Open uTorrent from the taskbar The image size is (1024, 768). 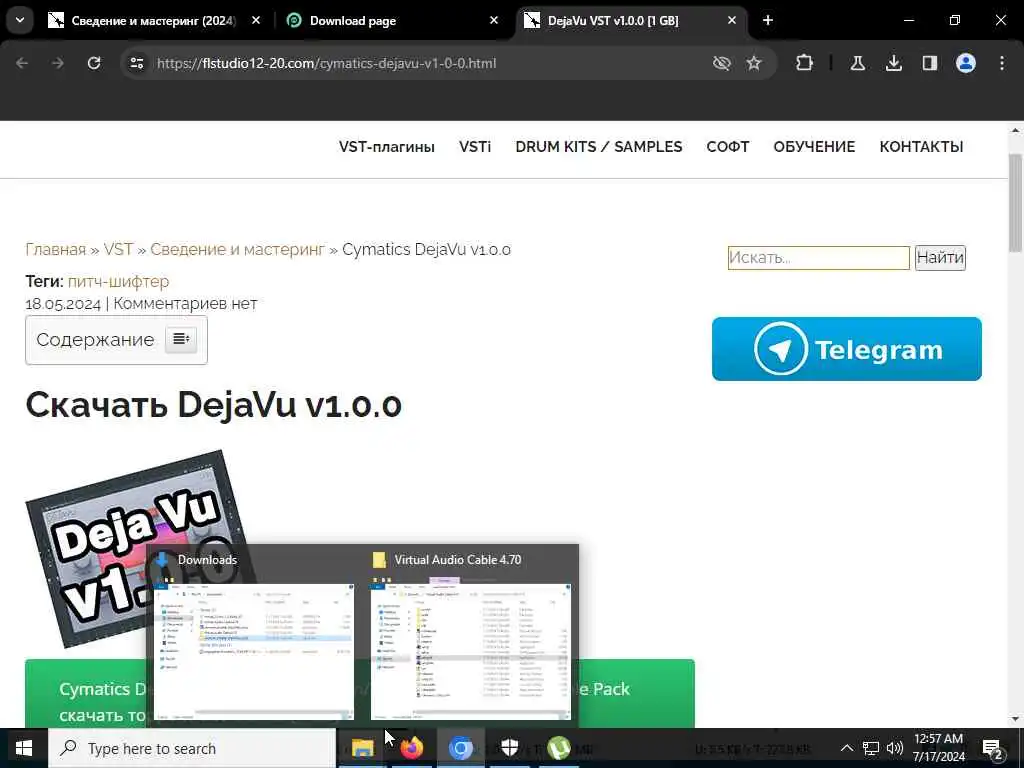click(x=558, y=748)
